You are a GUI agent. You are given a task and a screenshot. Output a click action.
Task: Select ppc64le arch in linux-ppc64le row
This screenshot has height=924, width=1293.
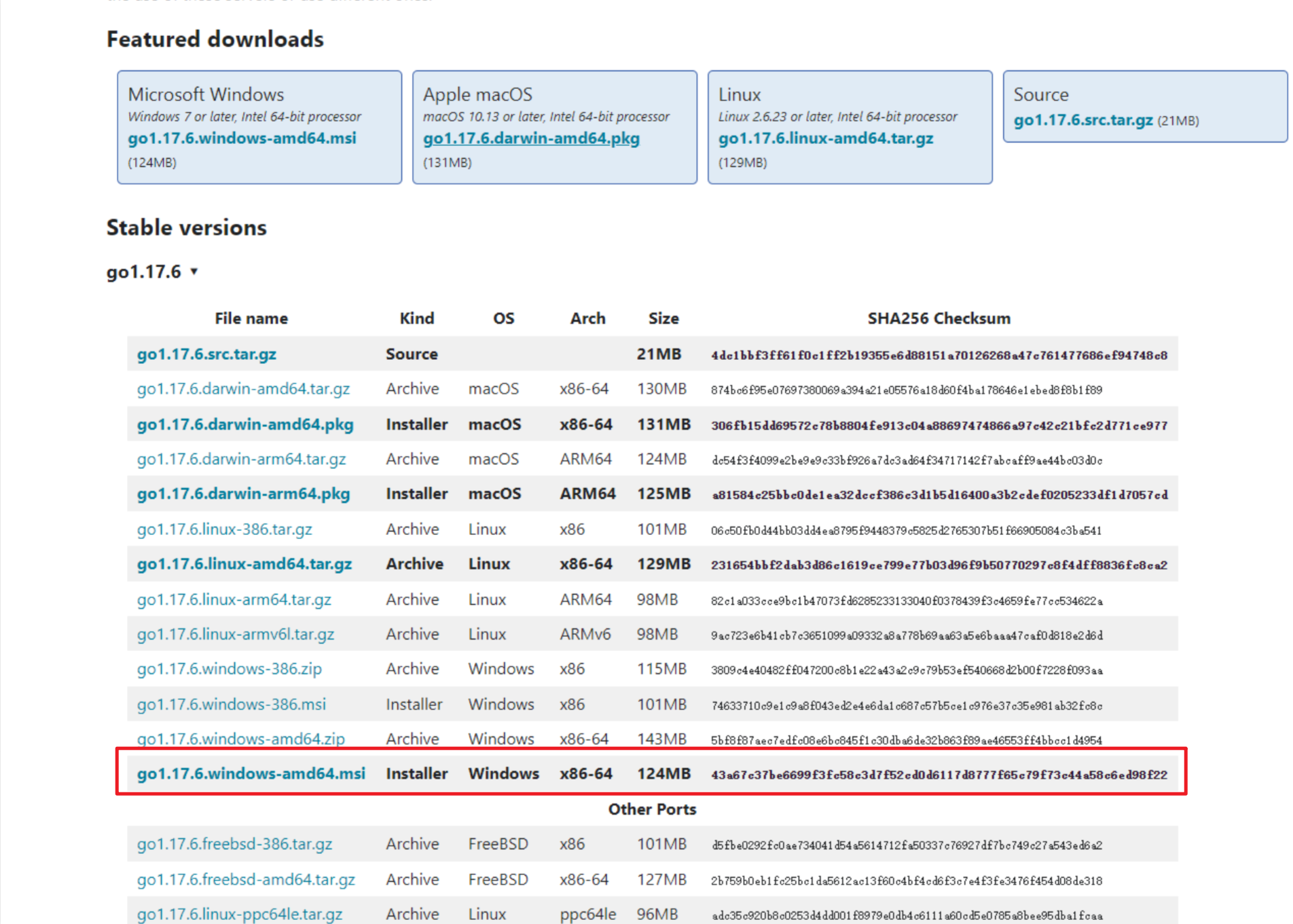click(588, 914)
